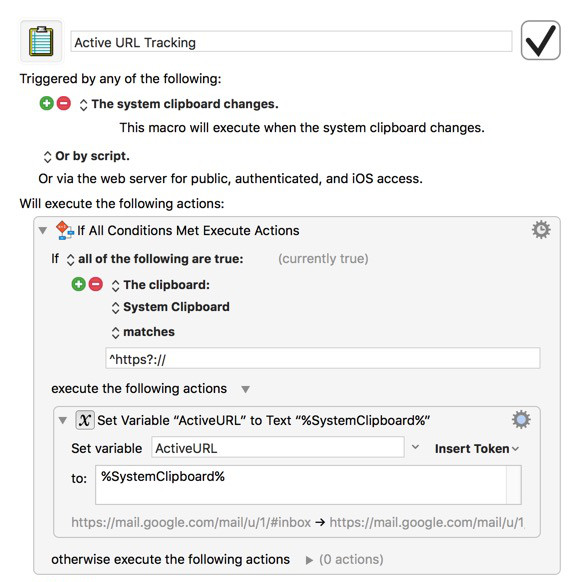Screen dimensions: 572x582
Task: Collapse the If All Conditions Met action
Action: 43,230
